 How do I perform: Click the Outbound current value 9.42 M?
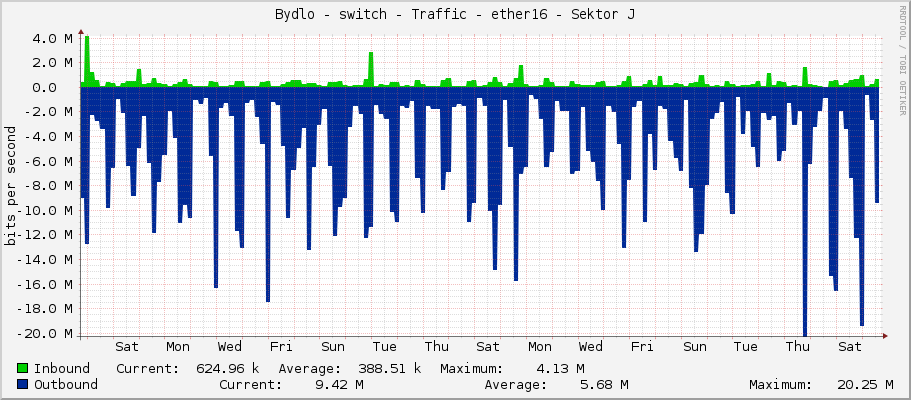click(x=338, y=384)
